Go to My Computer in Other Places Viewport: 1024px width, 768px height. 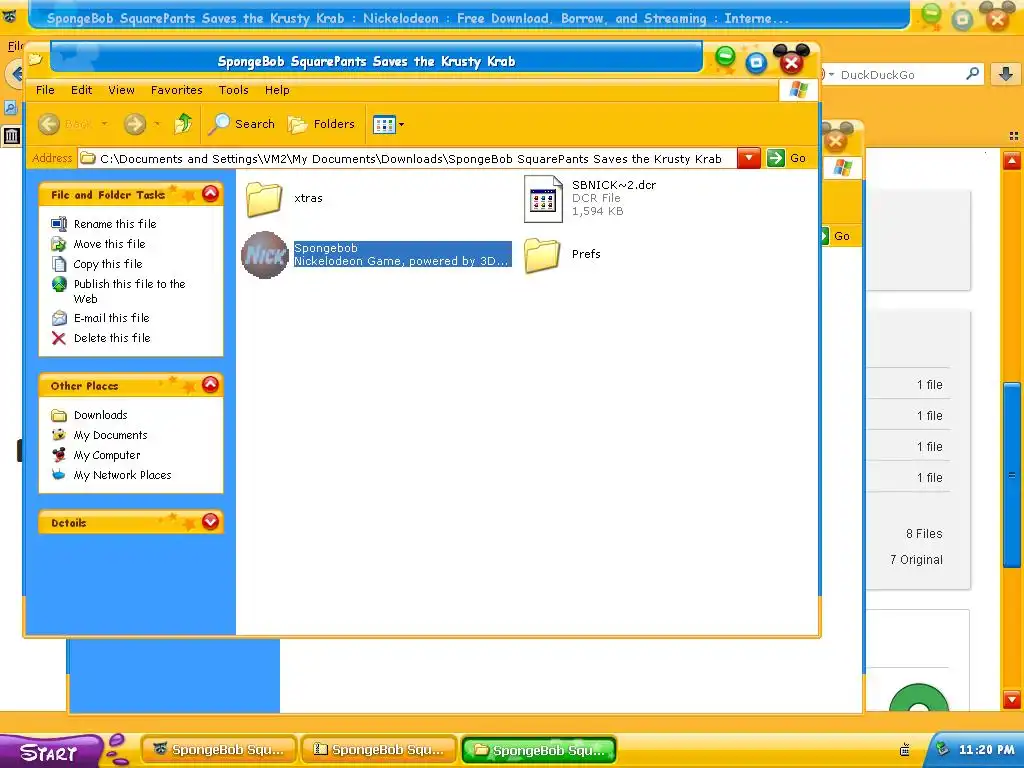(107, 456)
